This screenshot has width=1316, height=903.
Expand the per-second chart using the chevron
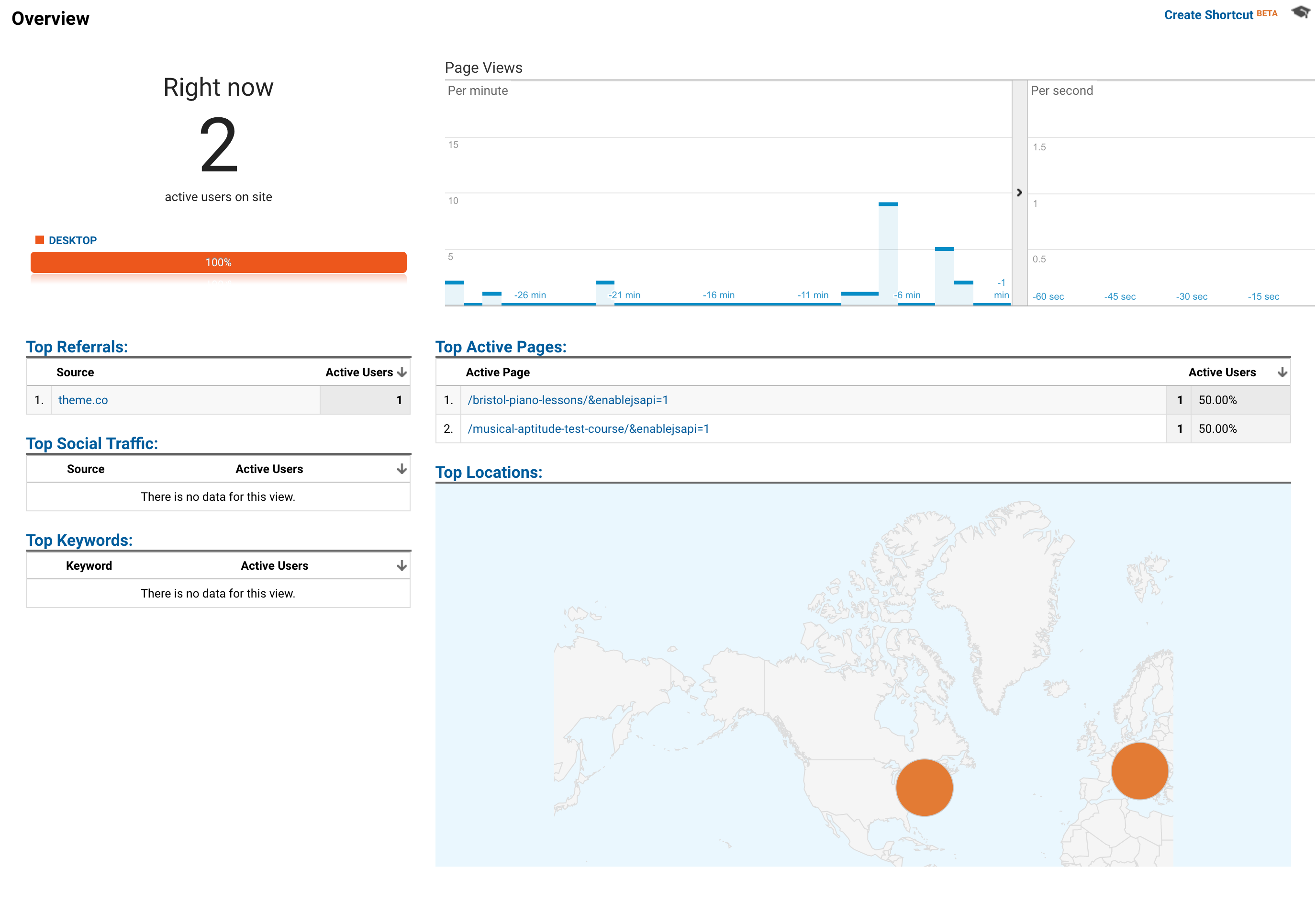pyautogui.click(x=1019, y=192)
